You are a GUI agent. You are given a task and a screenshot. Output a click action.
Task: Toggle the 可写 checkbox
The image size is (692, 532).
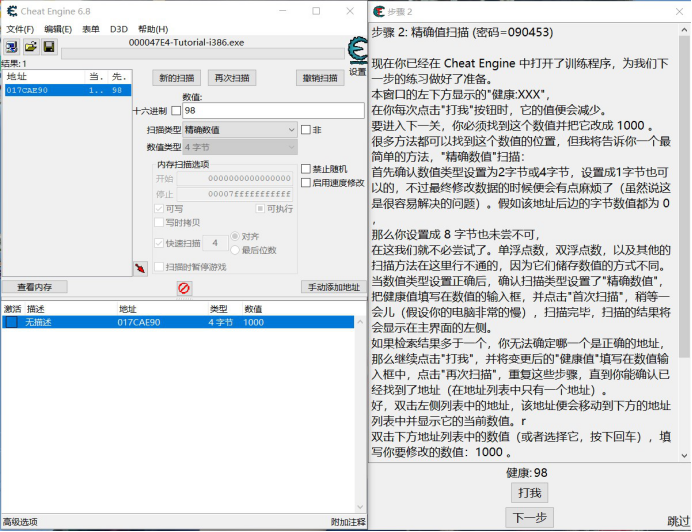pos(159,209)
